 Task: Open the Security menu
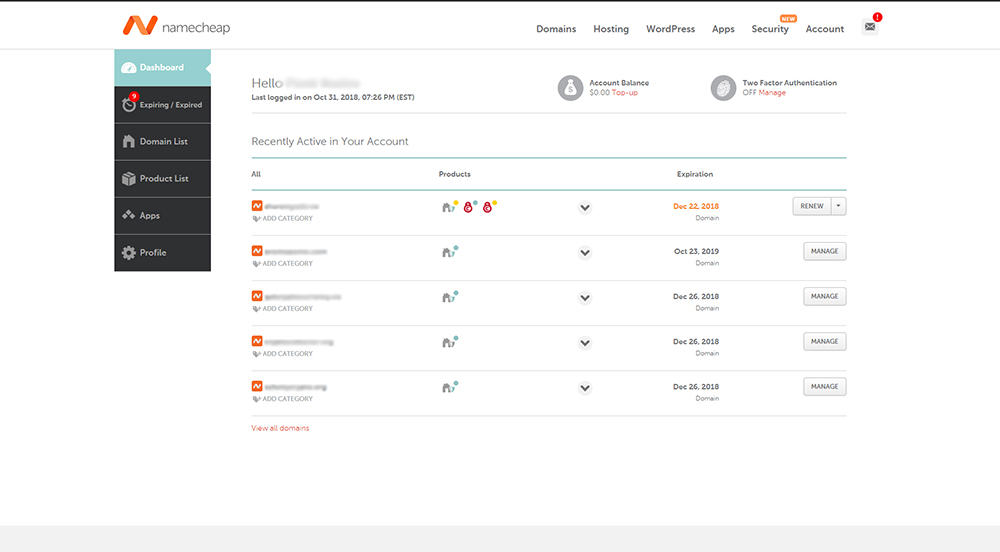coord(770,29)
